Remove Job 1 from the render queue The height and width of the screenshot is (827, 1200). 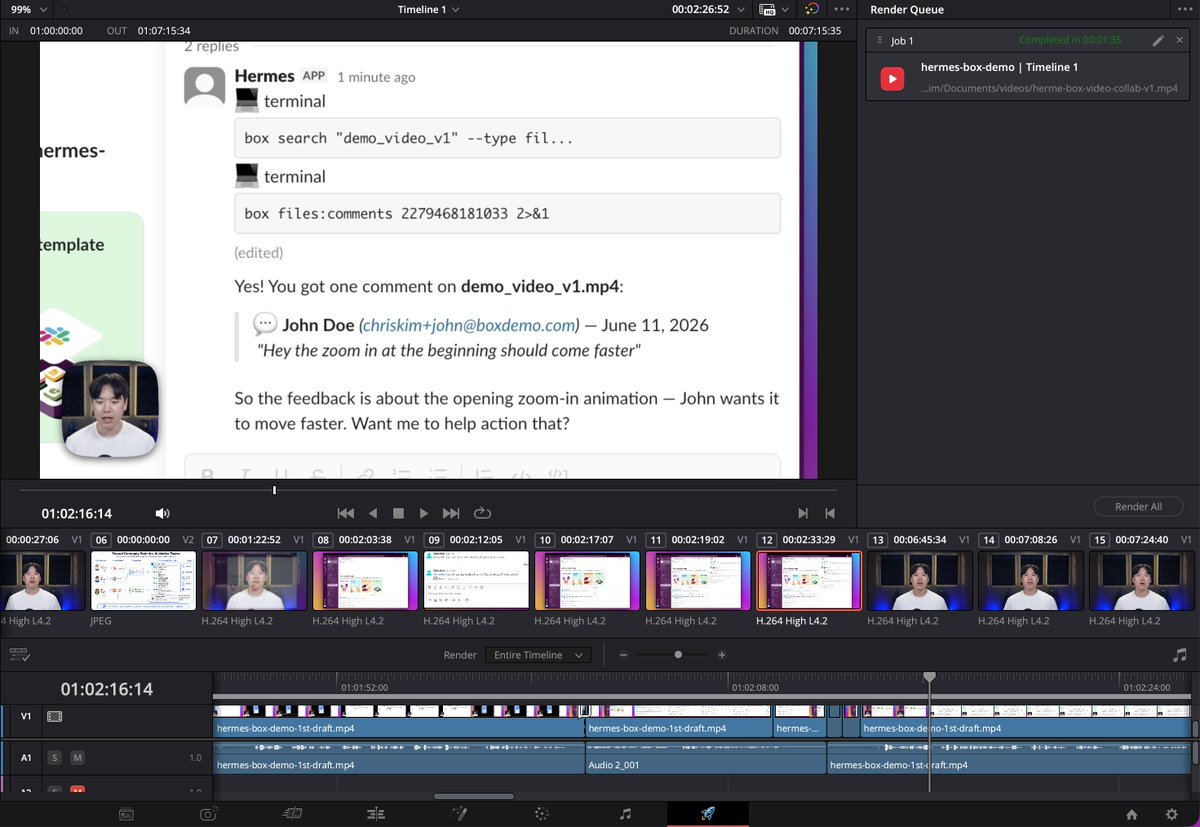click(1180, 40)
